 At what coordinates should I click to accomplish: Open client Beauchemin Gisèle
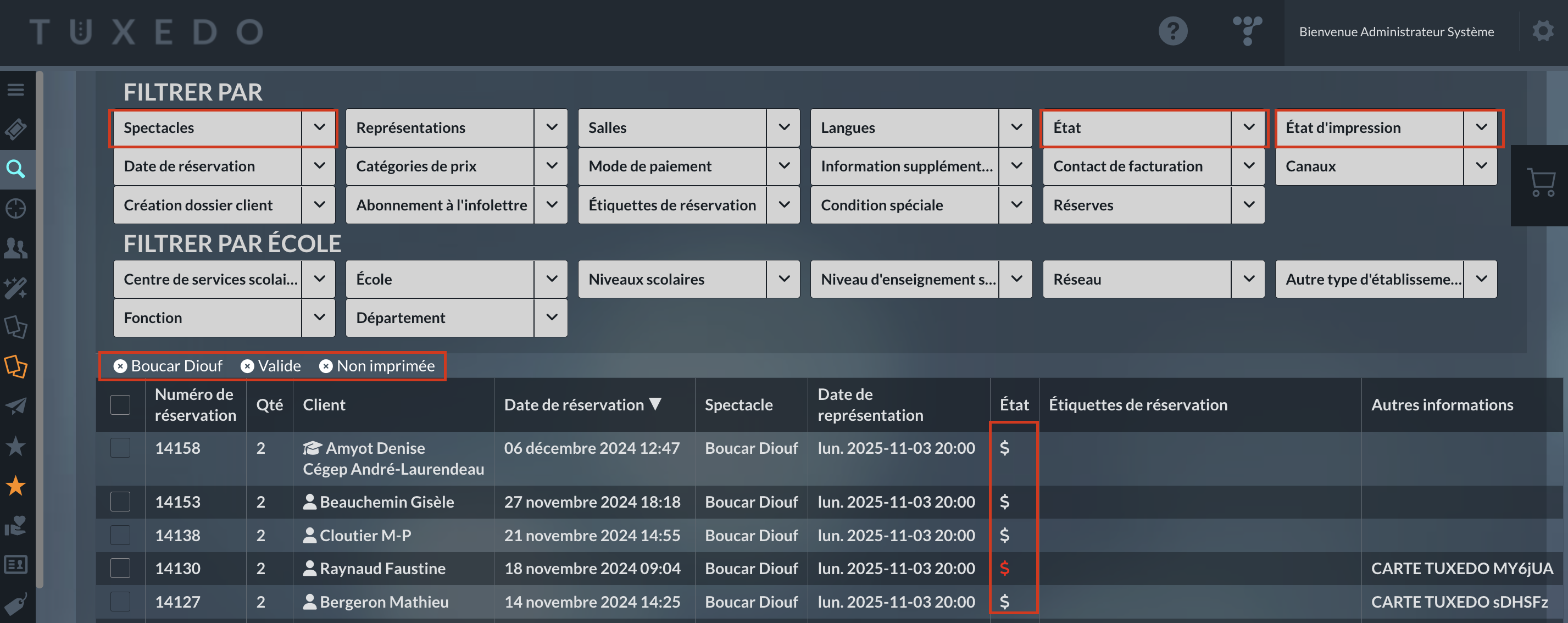pos(387,503)
